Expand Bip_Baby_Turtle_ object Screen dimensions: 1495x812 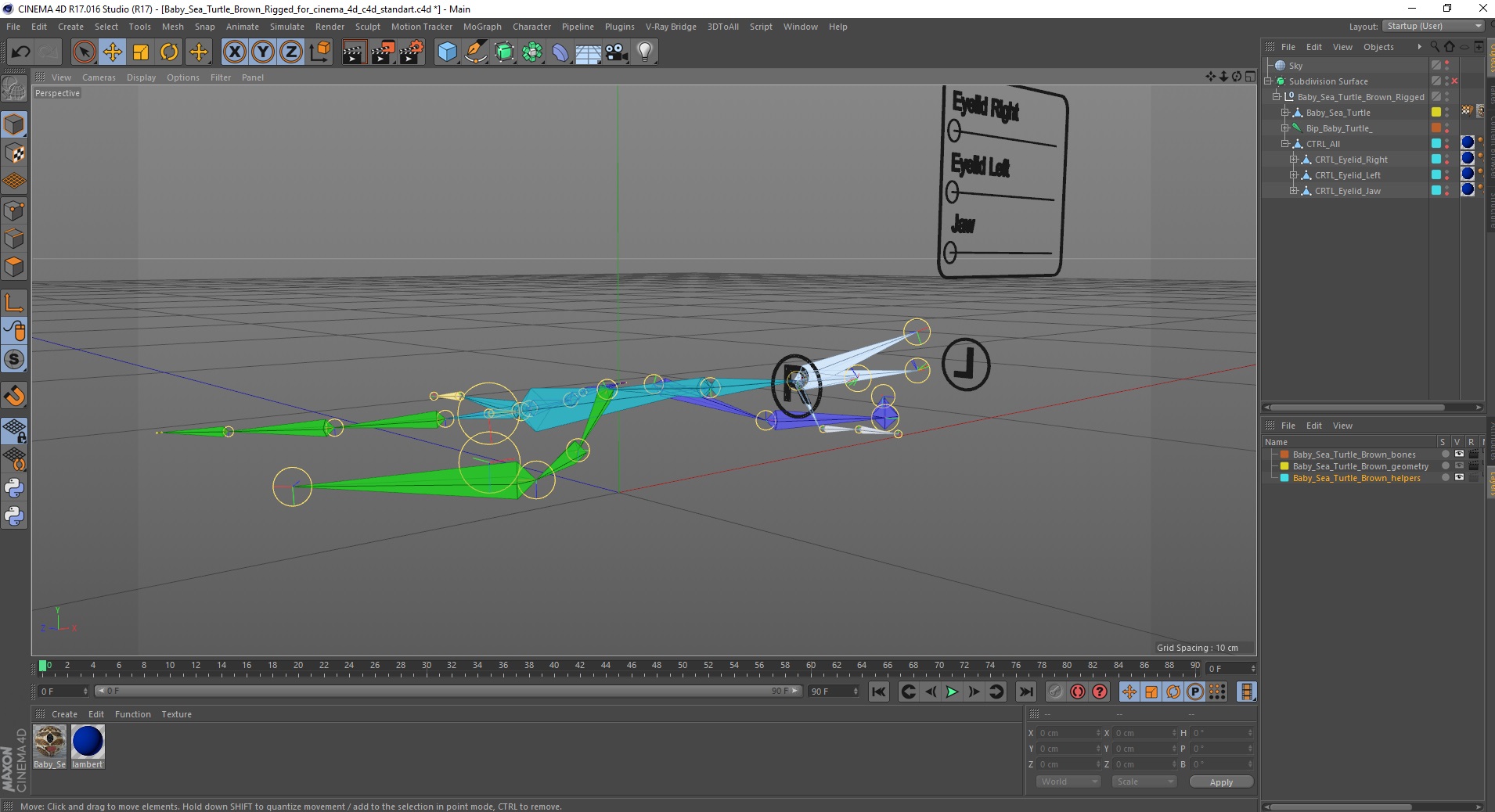point(1285,128)
